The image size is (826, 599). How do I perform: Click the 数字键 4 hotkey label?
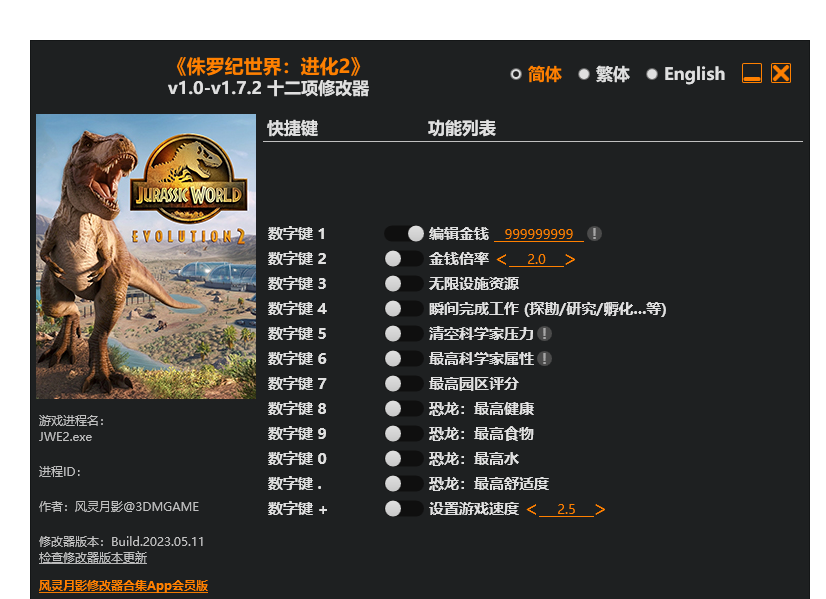(x=297, y=309)
